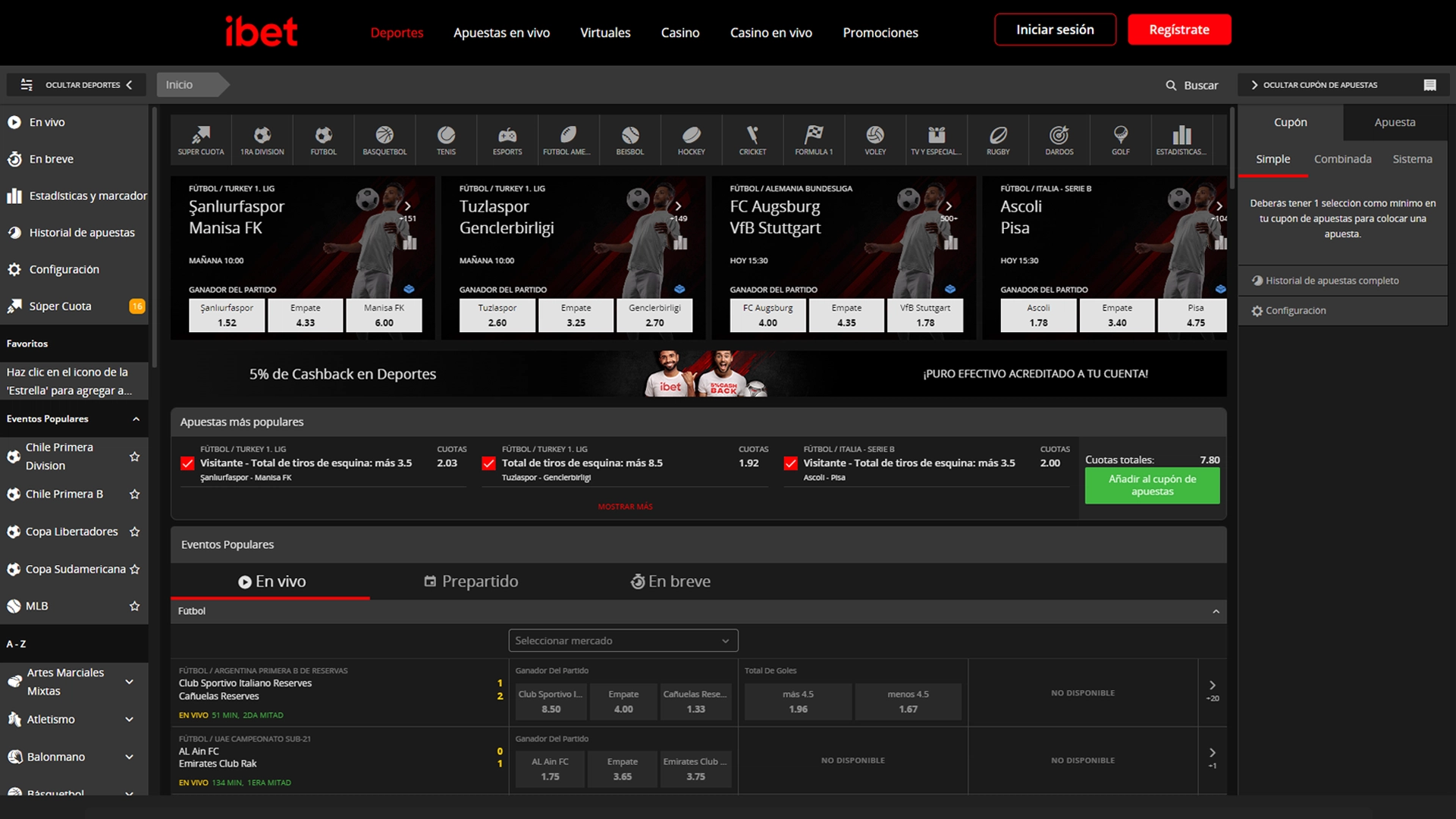Image resolution: width=1456 pixels, height=819 pixels.
Task: Star Copa Libertadores as favorite
Action: [x=135, y=532]
